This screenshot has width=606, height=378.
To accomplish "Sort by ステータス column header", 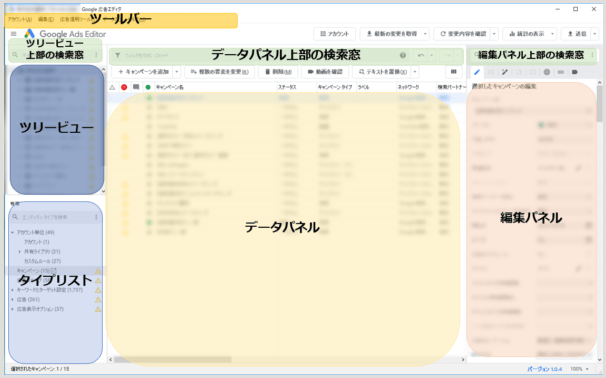I will (287, 87).
